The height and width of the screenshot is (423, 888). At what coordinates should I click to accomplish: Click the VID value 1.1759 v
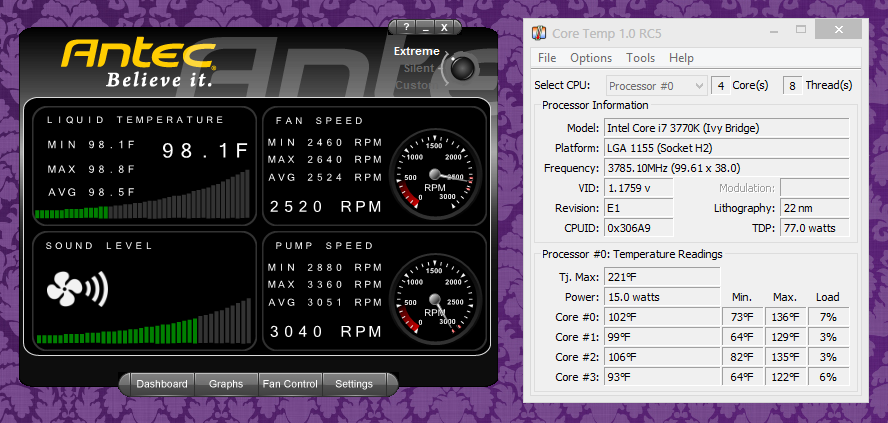[639, 188]
